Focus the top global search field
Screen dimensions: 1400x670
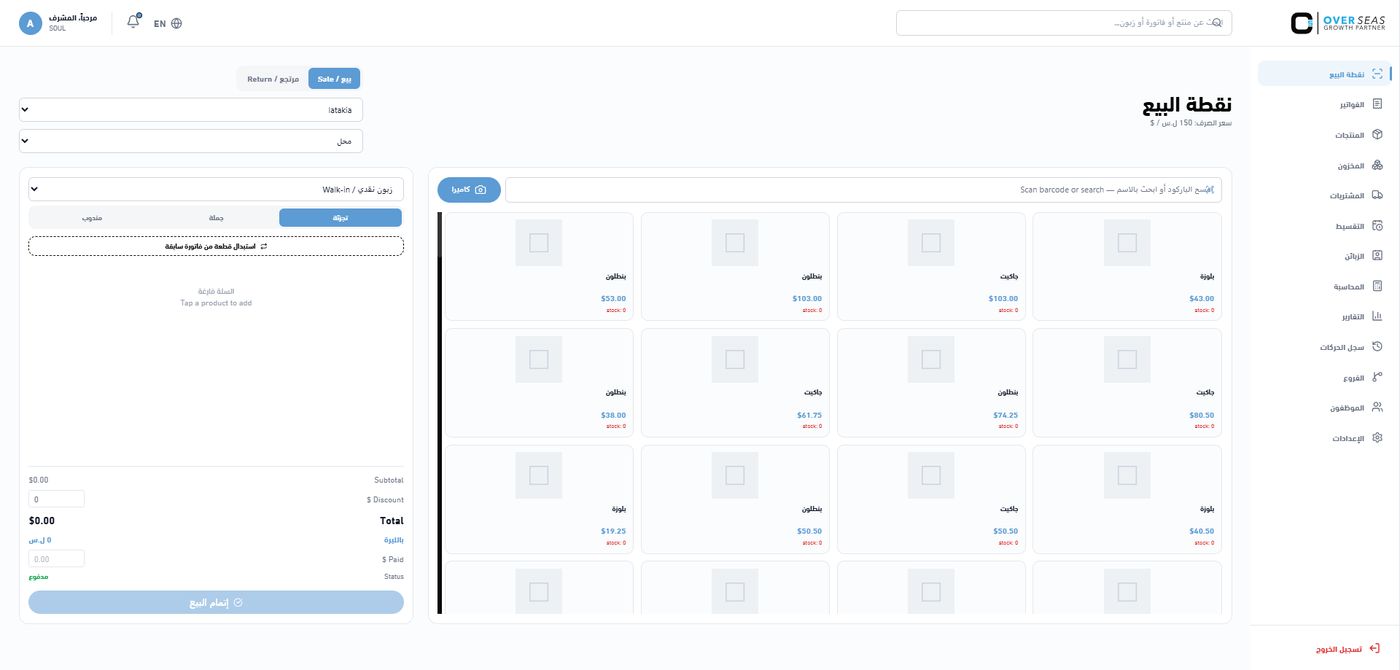pyautogui.click(x=1064, y=23)
